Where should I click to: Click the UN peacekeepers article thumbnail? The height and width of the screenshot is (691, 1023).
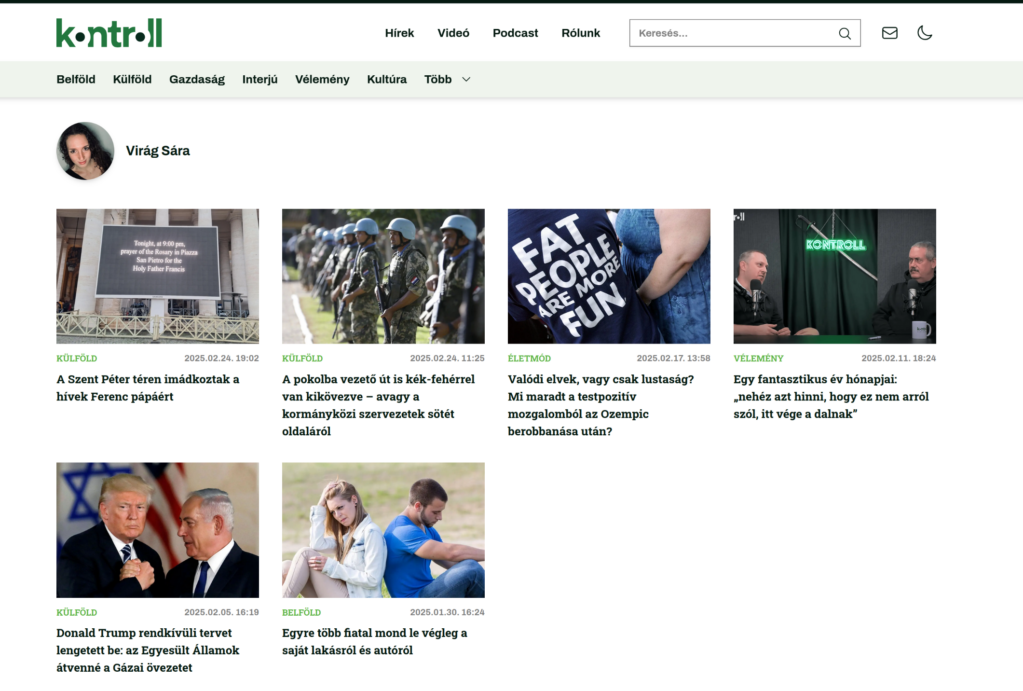[383, 276]
